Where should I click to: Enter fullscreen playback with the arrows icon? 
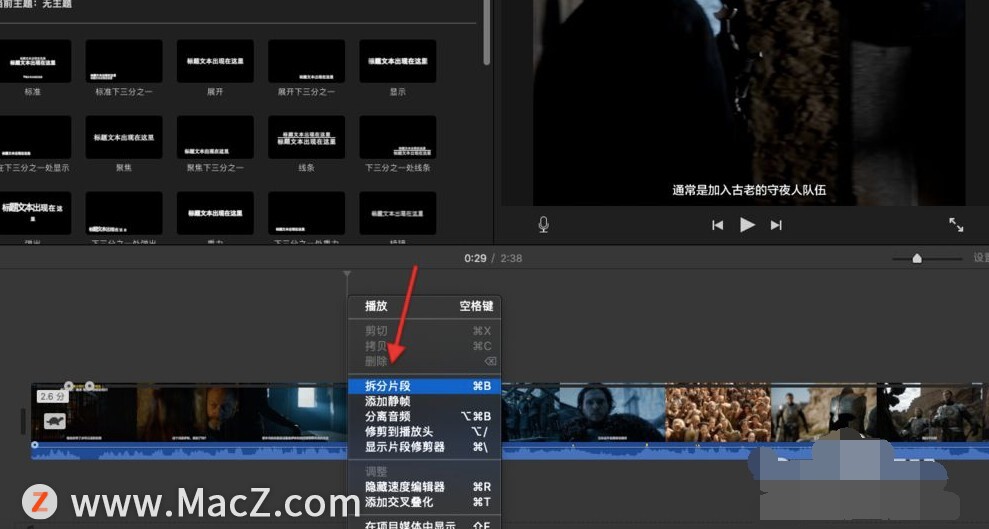click(x=956, y=224)
